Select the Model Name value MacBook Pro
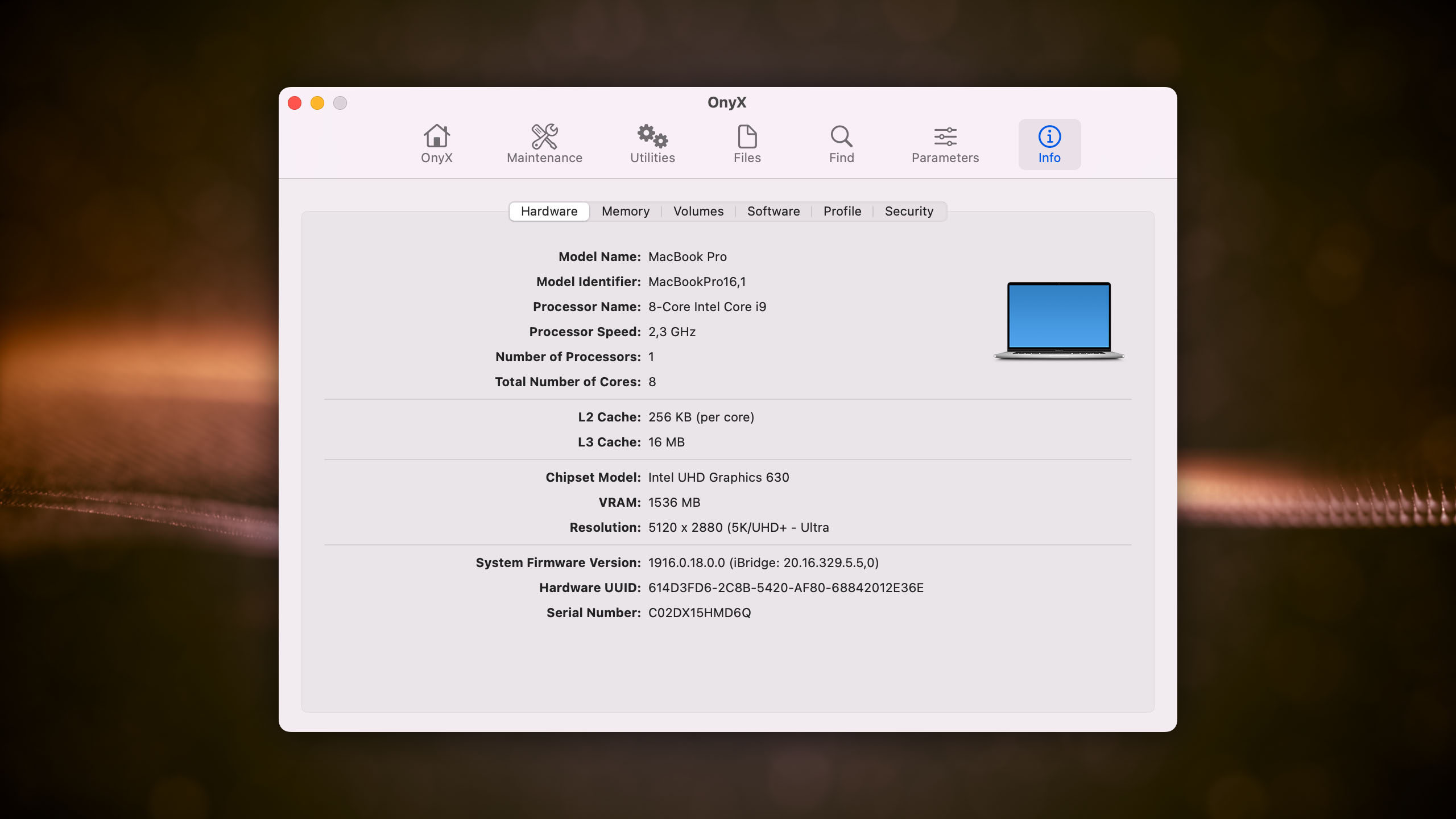 [688, 257]
